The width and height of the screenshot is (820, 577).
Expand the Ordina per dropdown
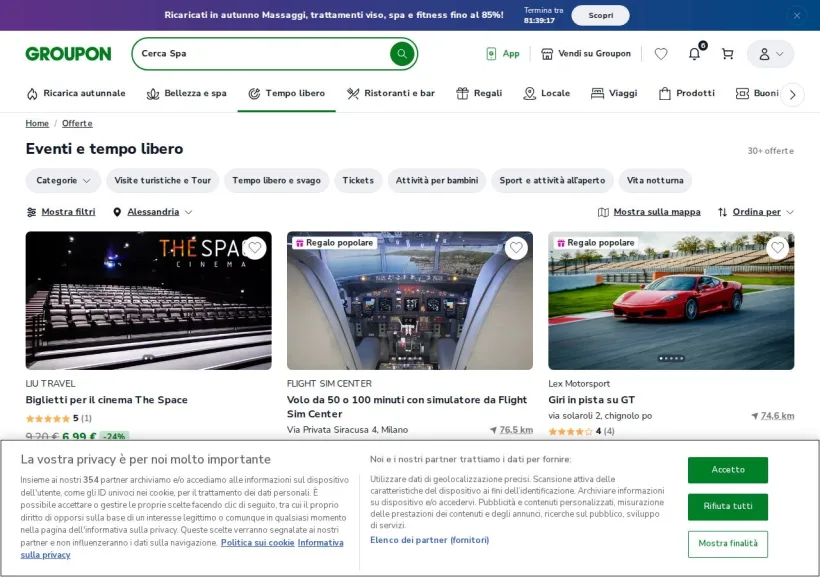(756, 212)
